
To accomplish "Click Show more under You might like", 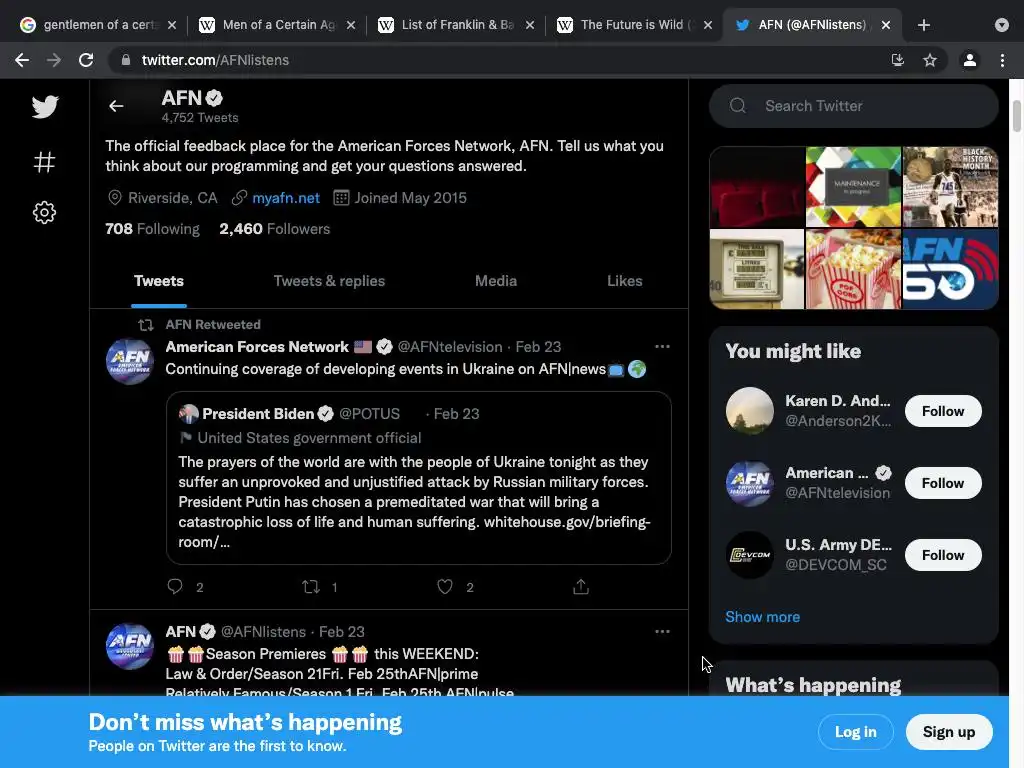I will coord(762,617).
